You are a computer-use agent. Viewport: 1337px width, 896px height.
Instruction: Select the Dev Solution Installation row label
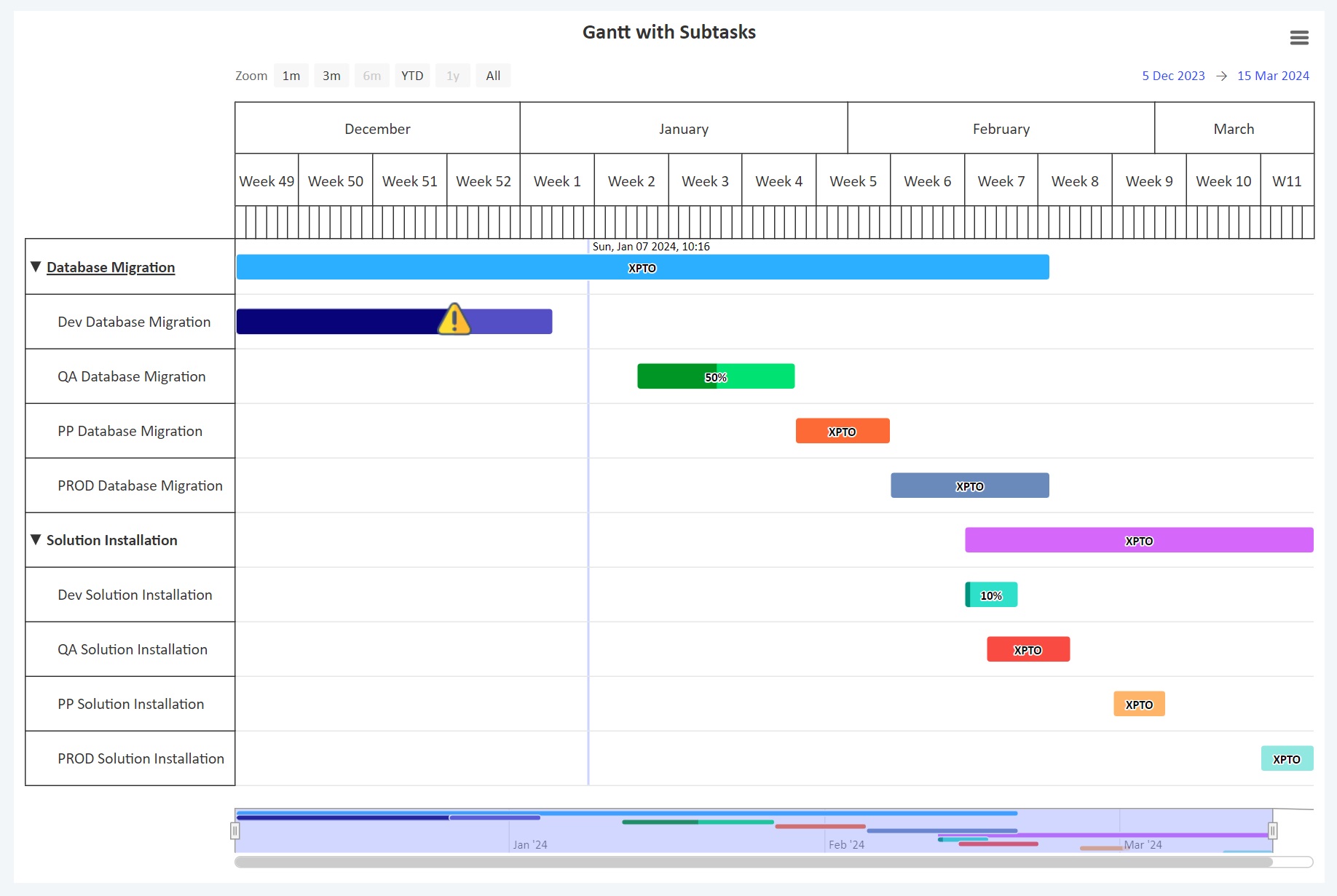point(134,595)
